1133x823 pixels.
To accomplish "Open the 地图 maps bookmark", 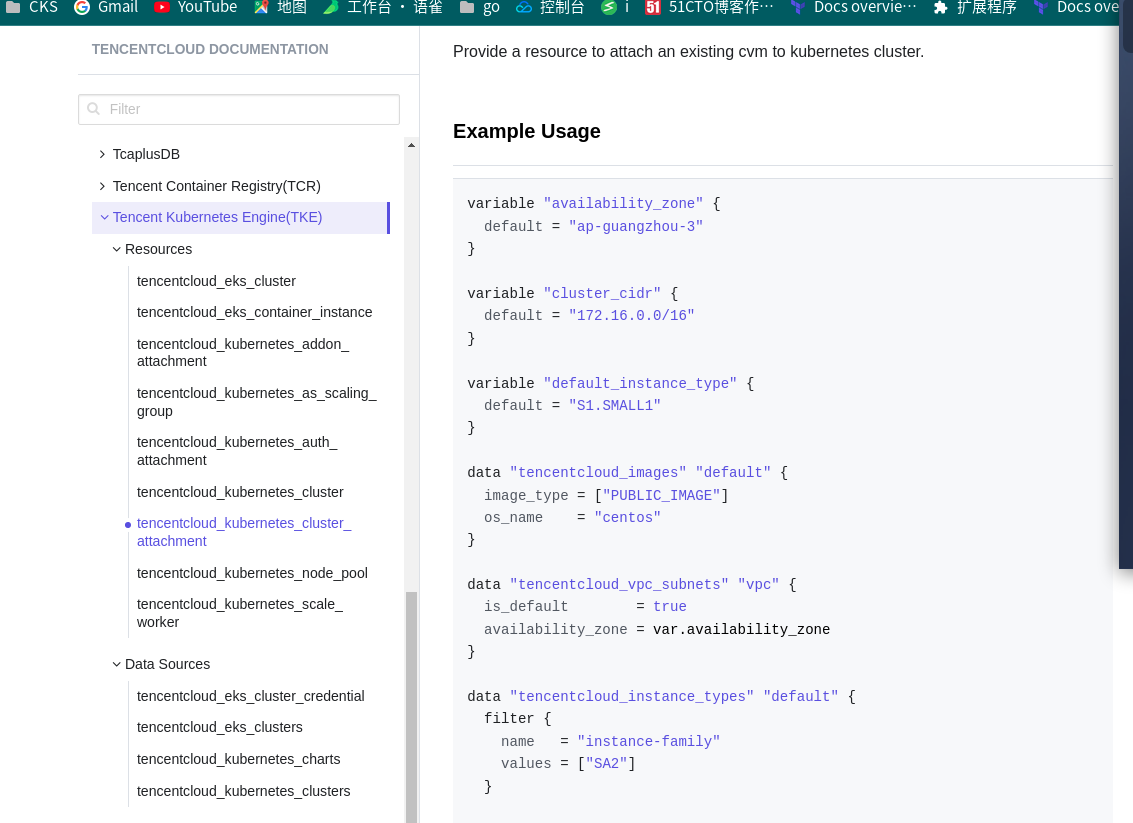I will pyautogui.click(x=280, y=7).
